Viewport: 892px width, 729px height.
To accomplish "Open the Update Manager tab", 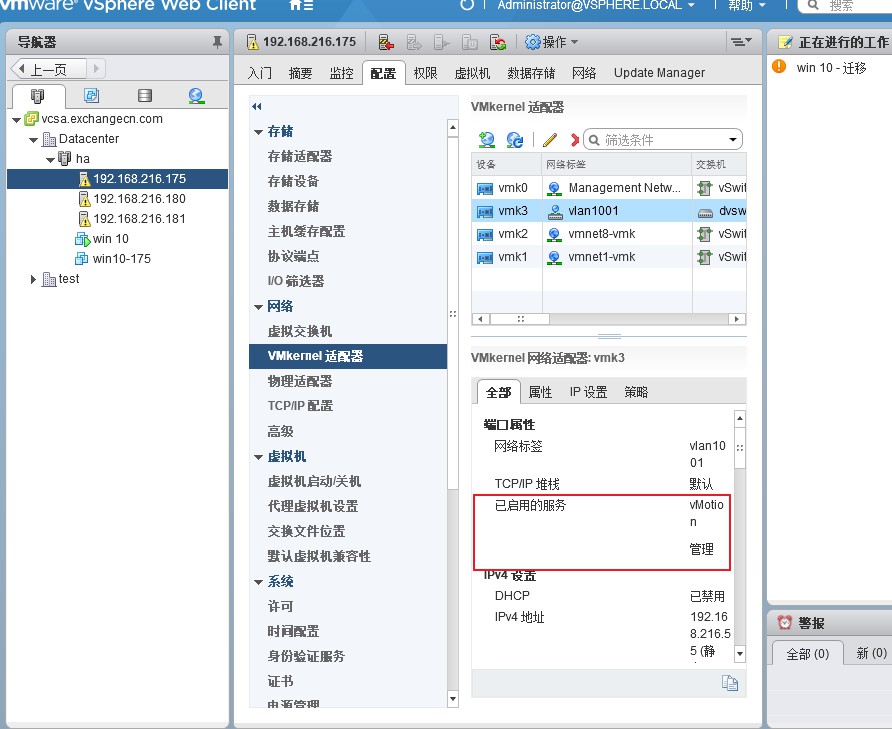I will [x=659, y=73].
